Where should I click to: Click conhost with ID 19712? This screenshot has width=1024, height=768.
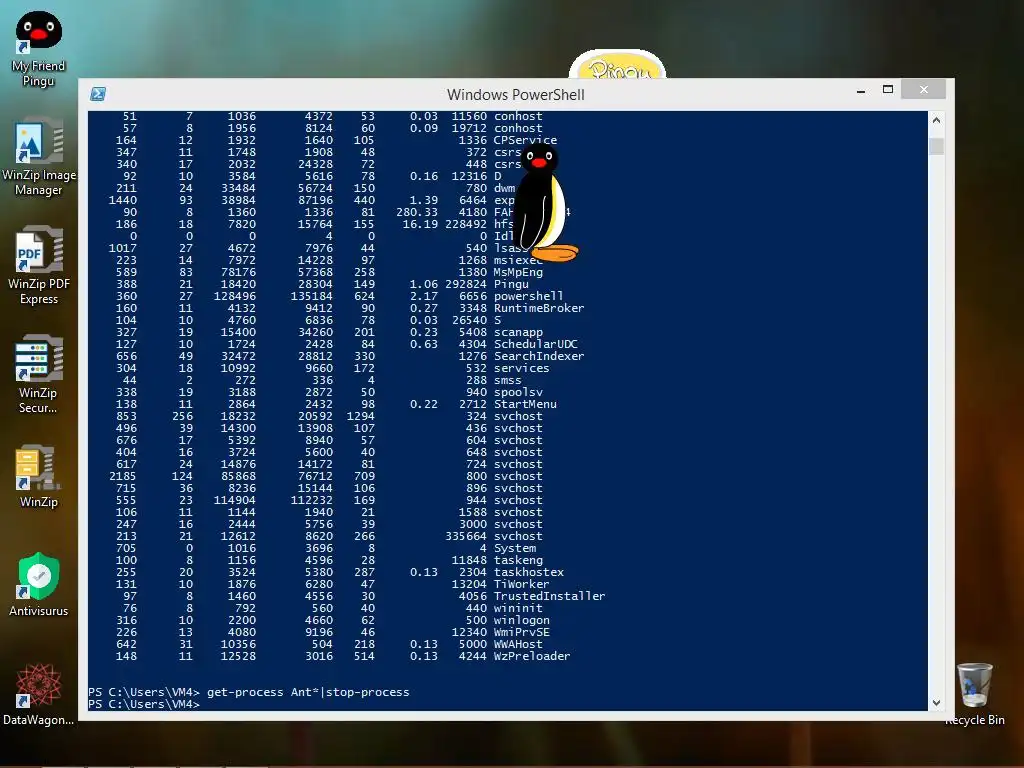pyautogui.click(x=518, y=129)
